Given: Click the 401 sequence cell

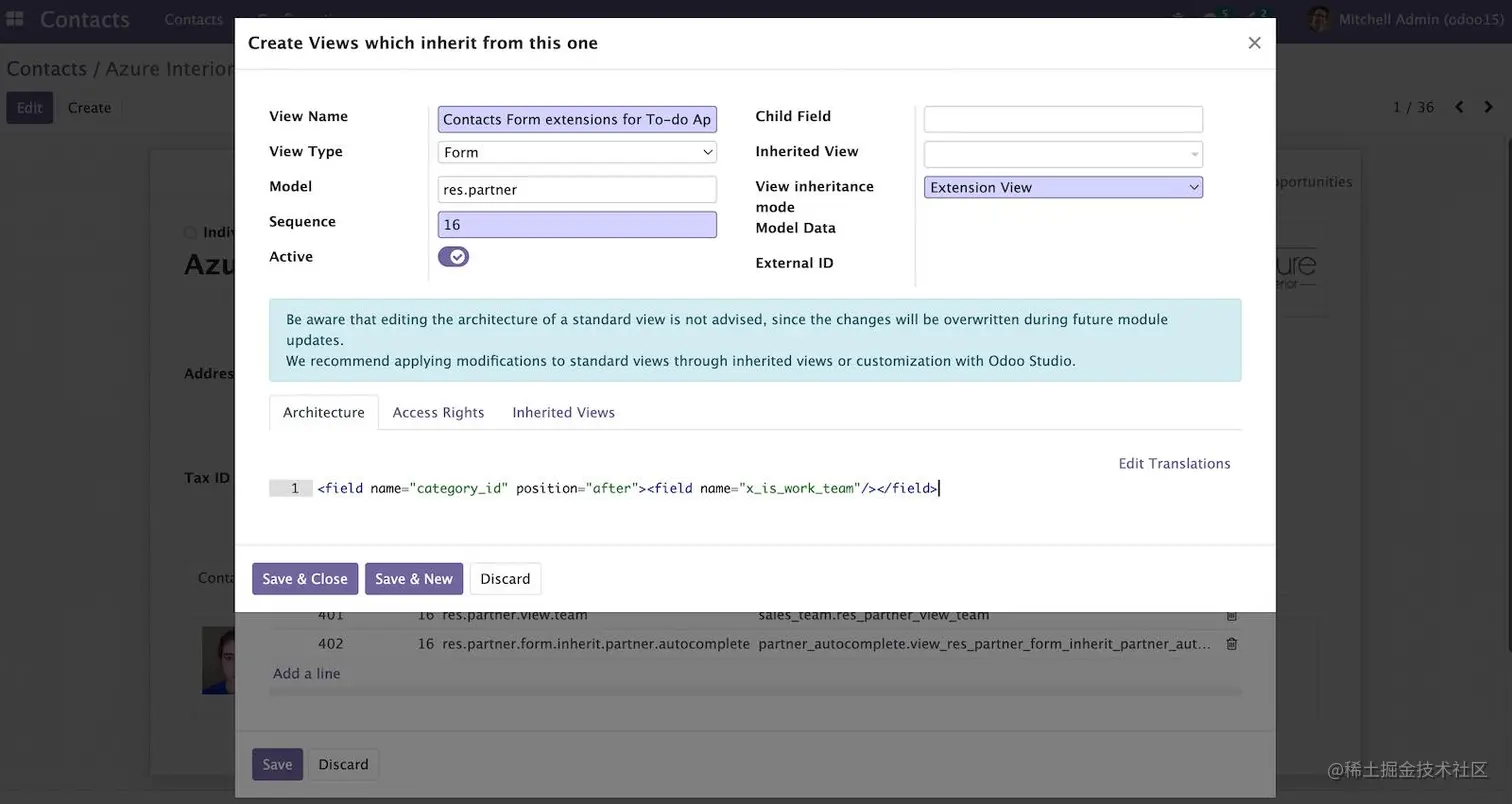Looking at the screenshot, I should 330,615.
